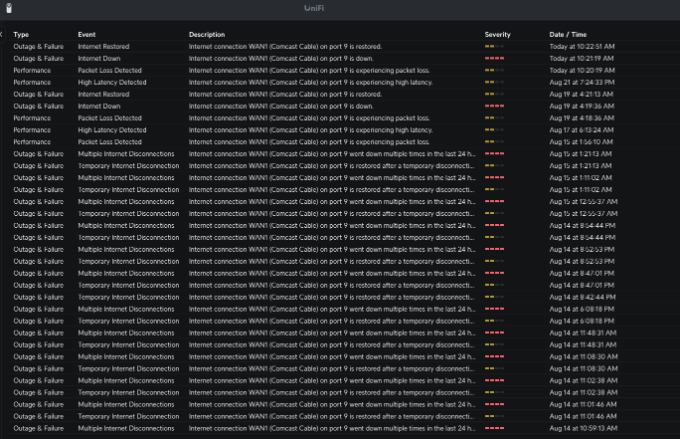
Task: Click the UniFi app icon in title bar
Action: pyautogui.click(x=9, y=8)
